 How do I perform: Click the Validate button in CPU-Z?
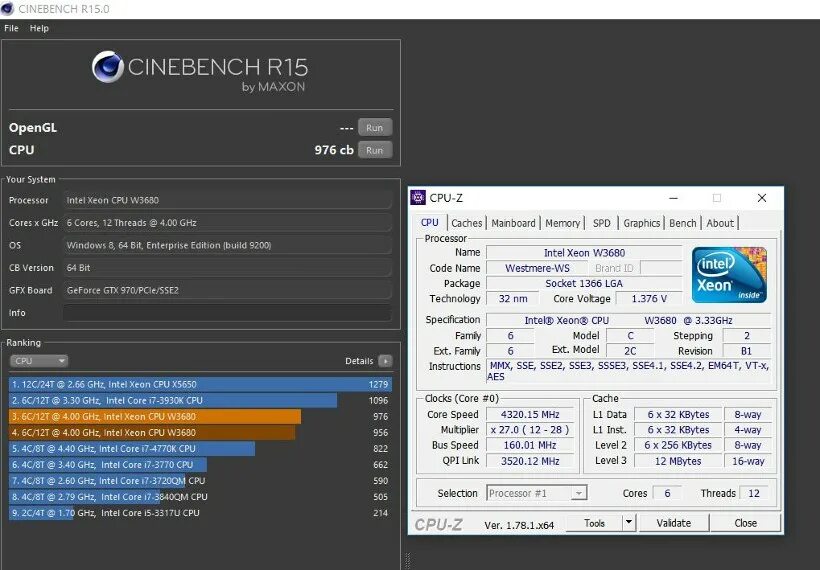click(x=674, y=523)
